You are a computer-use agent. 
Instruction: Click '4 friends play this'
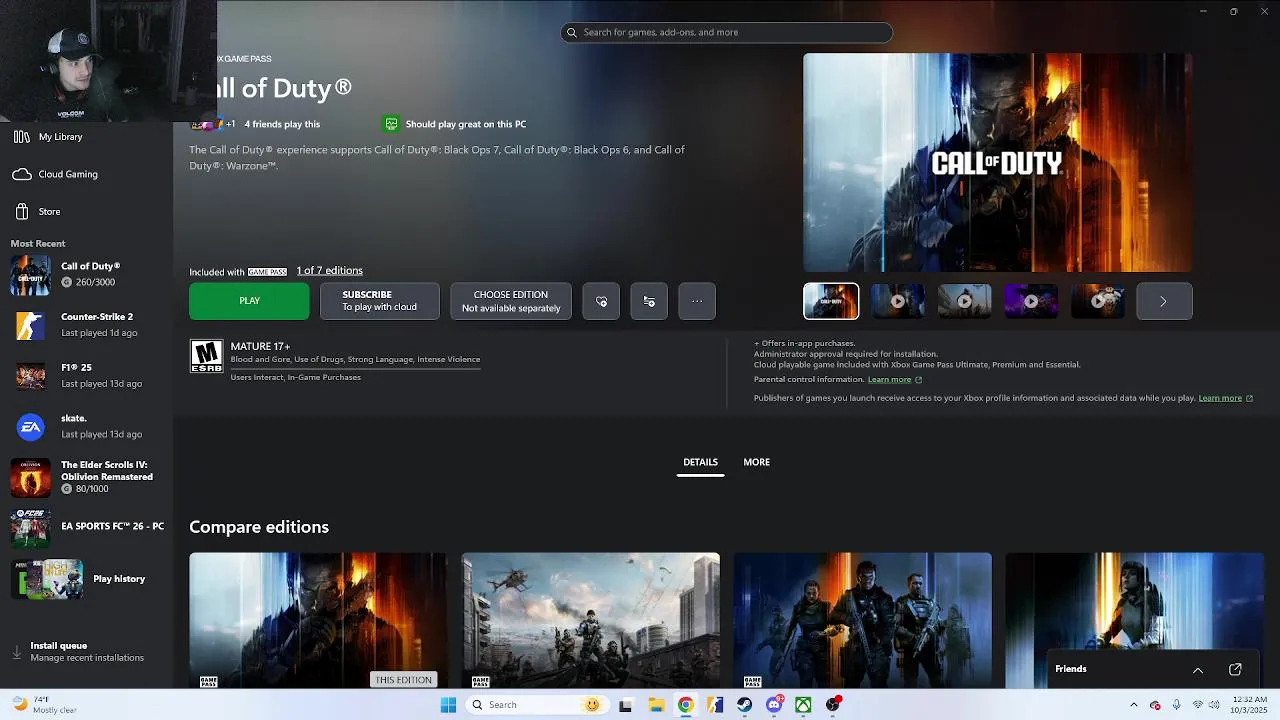282,124
